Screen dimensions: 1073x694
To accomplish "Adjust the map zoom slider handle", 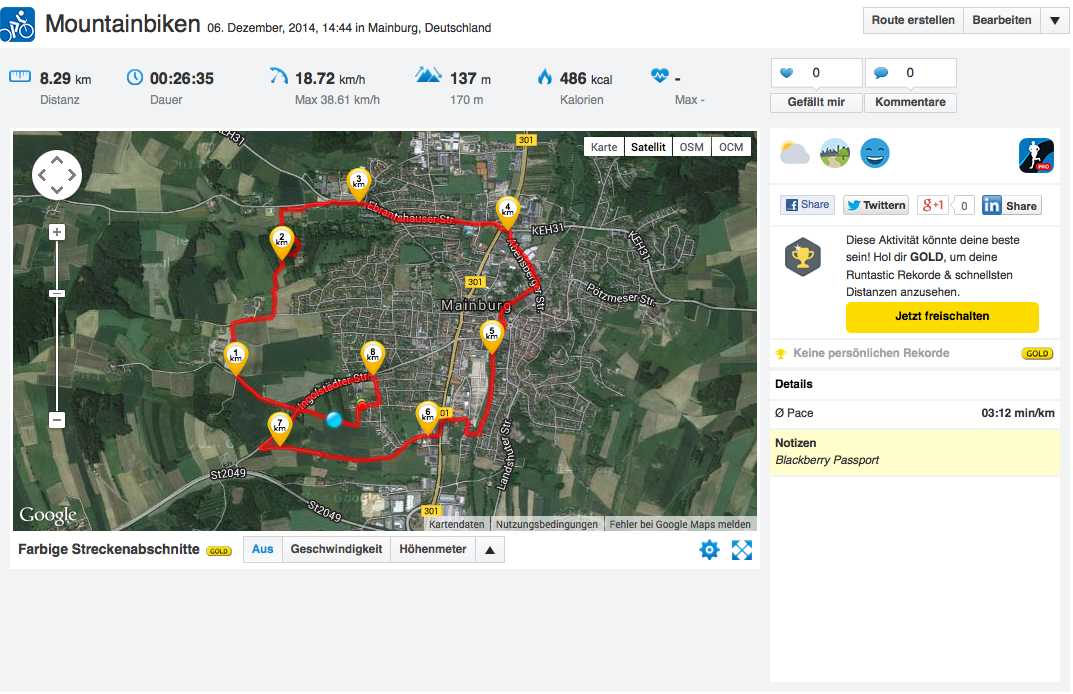I will click(57, 294).
